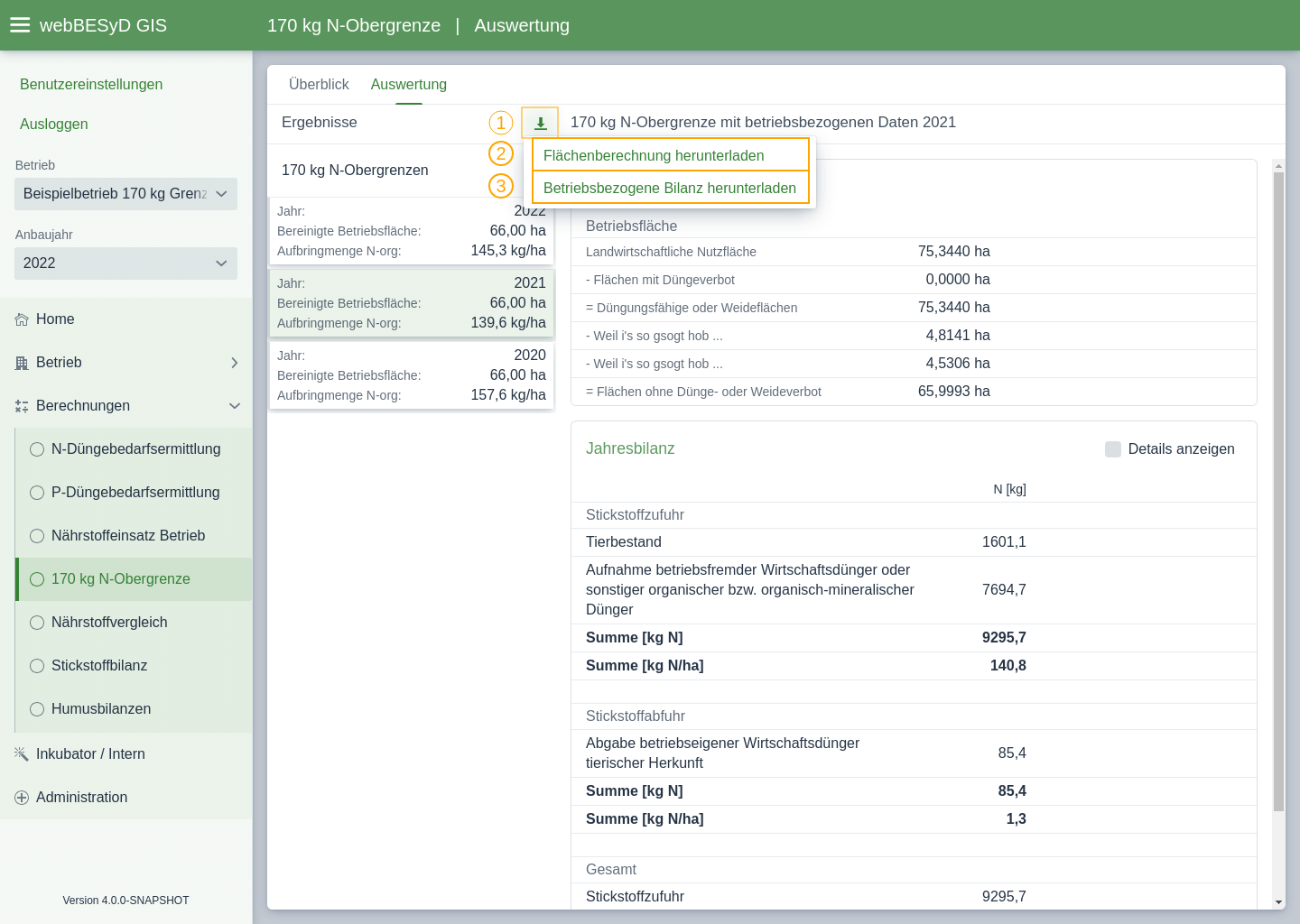Select the Nährstoffvergleich circle marker
This screenshot has width=1300, height=924.
click(37, 623)
